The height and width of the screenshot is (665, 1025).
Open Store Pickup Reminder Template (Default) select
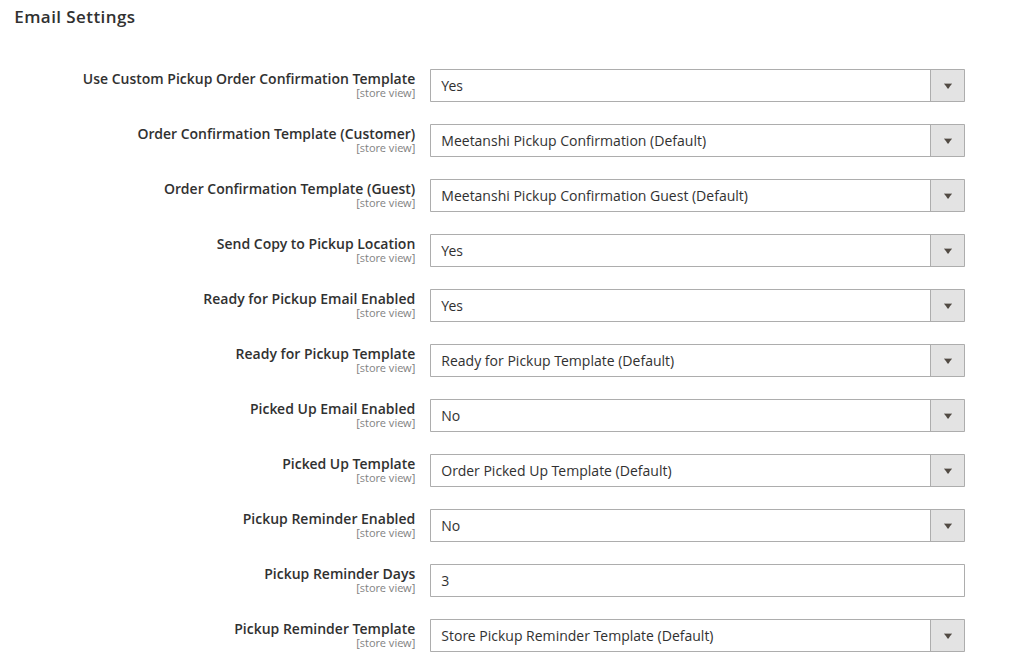coord(697,635)
